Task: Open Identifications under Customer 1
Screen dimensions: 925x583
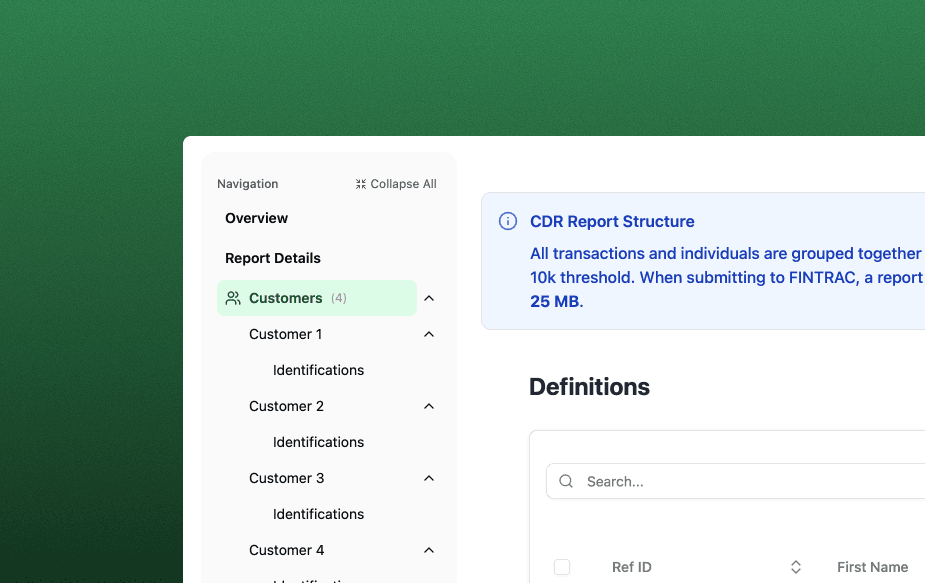Action: click(318, 370)
